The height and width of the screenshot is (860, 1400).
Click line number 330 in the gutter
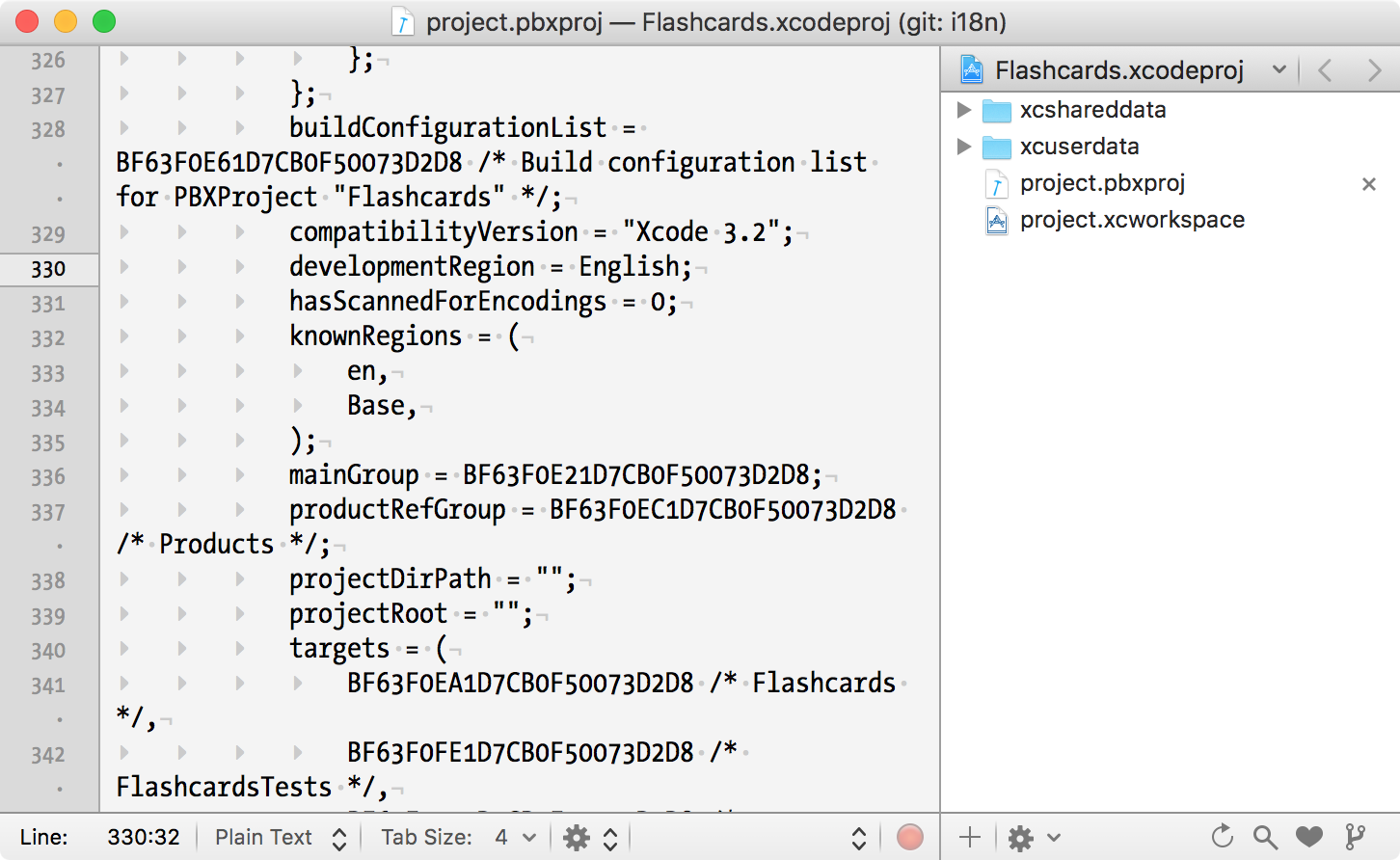(x=48, y=269)
